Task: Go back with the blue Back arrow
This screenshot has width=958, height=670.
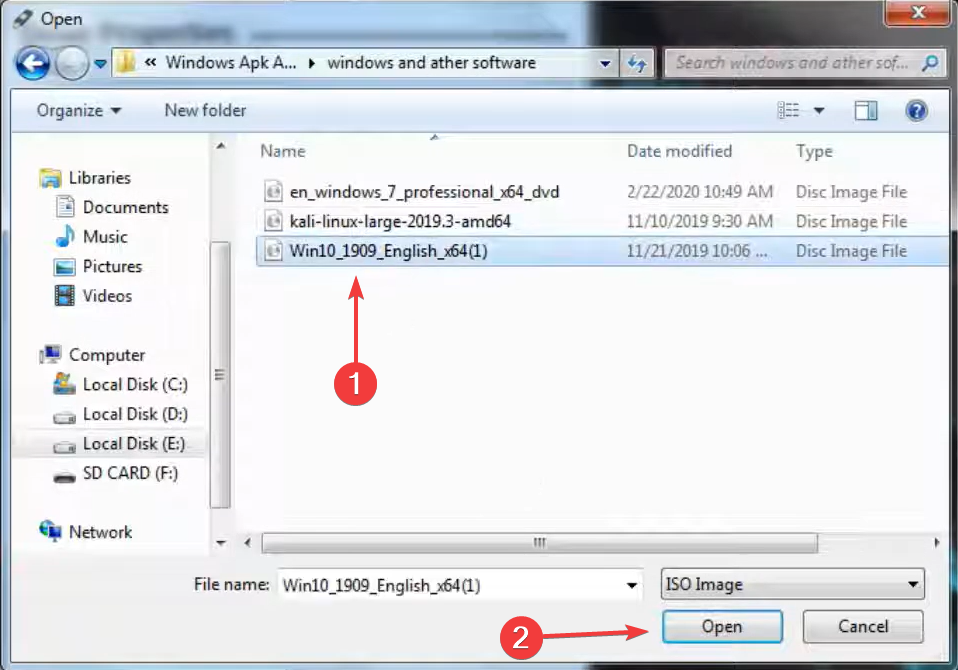Action: point(33,63)
